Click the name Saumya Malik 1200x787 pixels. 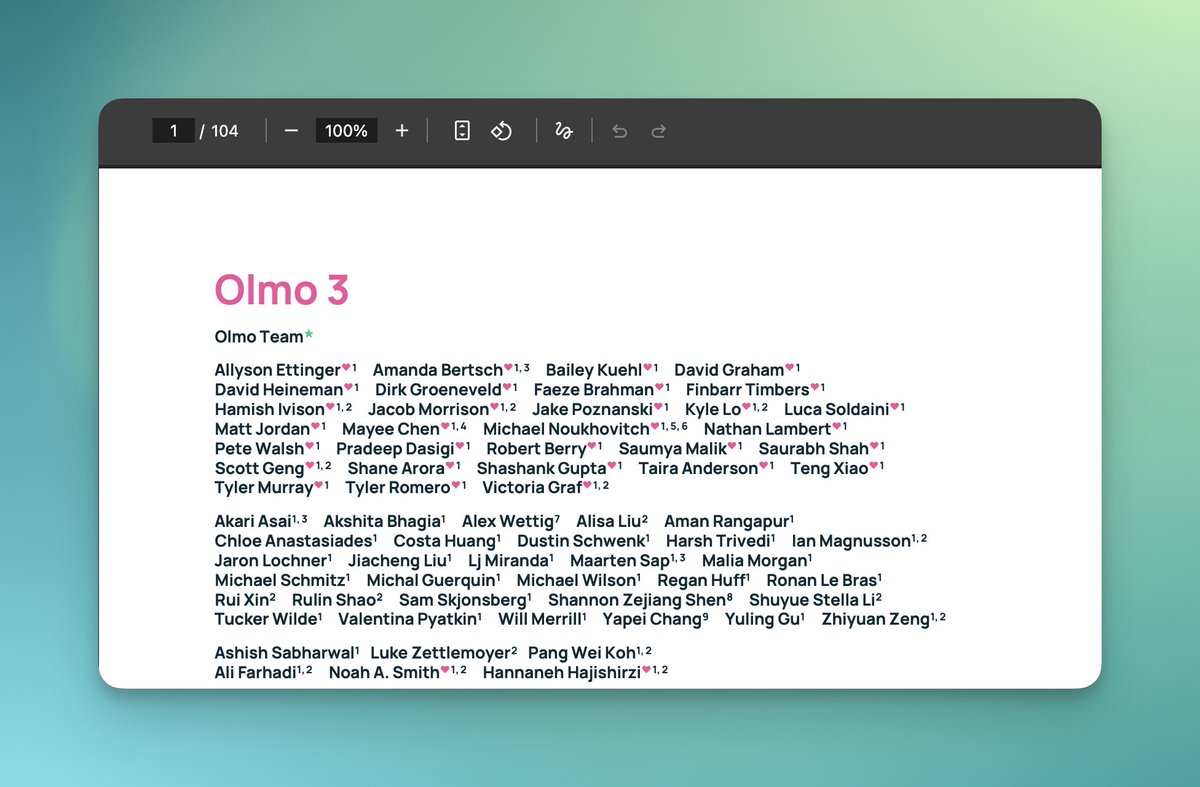click(673, 449)
